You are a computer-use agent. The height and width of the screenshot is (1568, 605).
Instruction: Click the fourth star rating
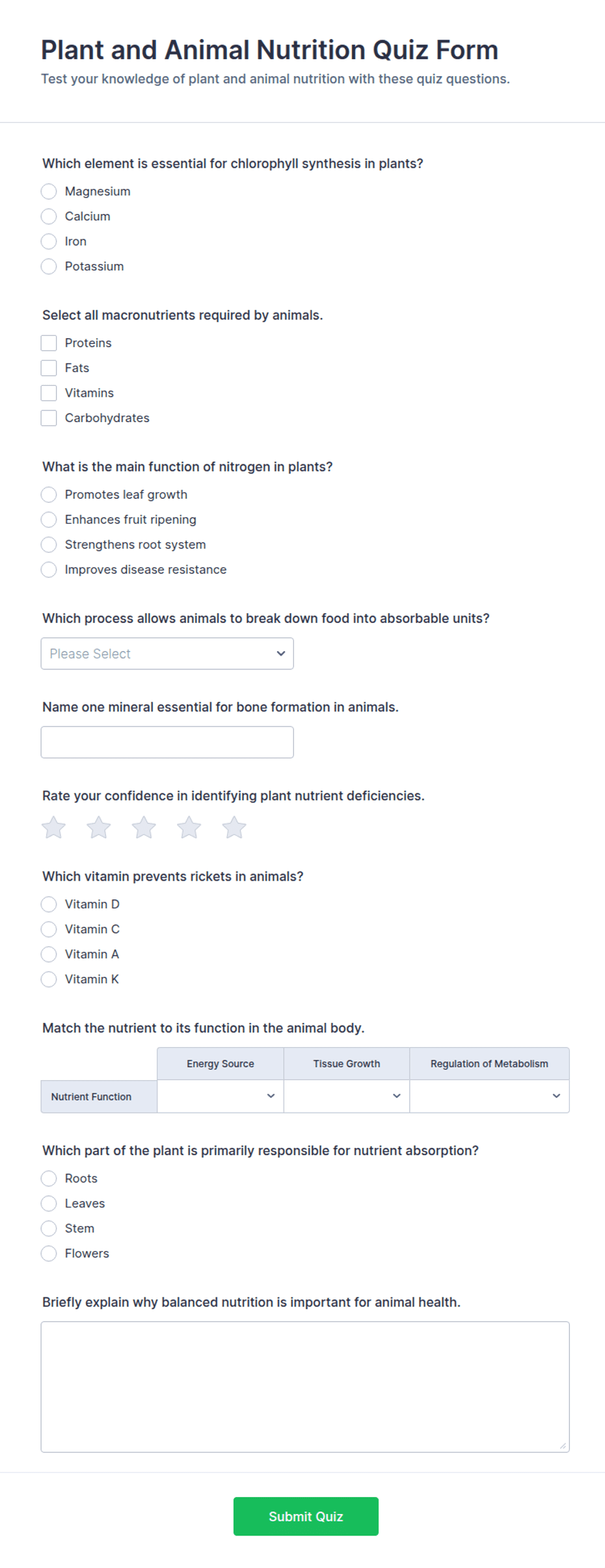pos(189,827)
